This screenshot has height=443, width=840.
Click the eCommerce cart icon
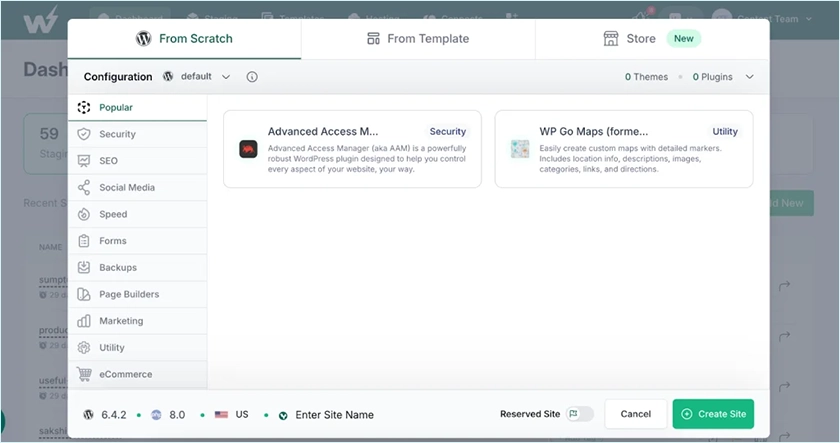84,375
